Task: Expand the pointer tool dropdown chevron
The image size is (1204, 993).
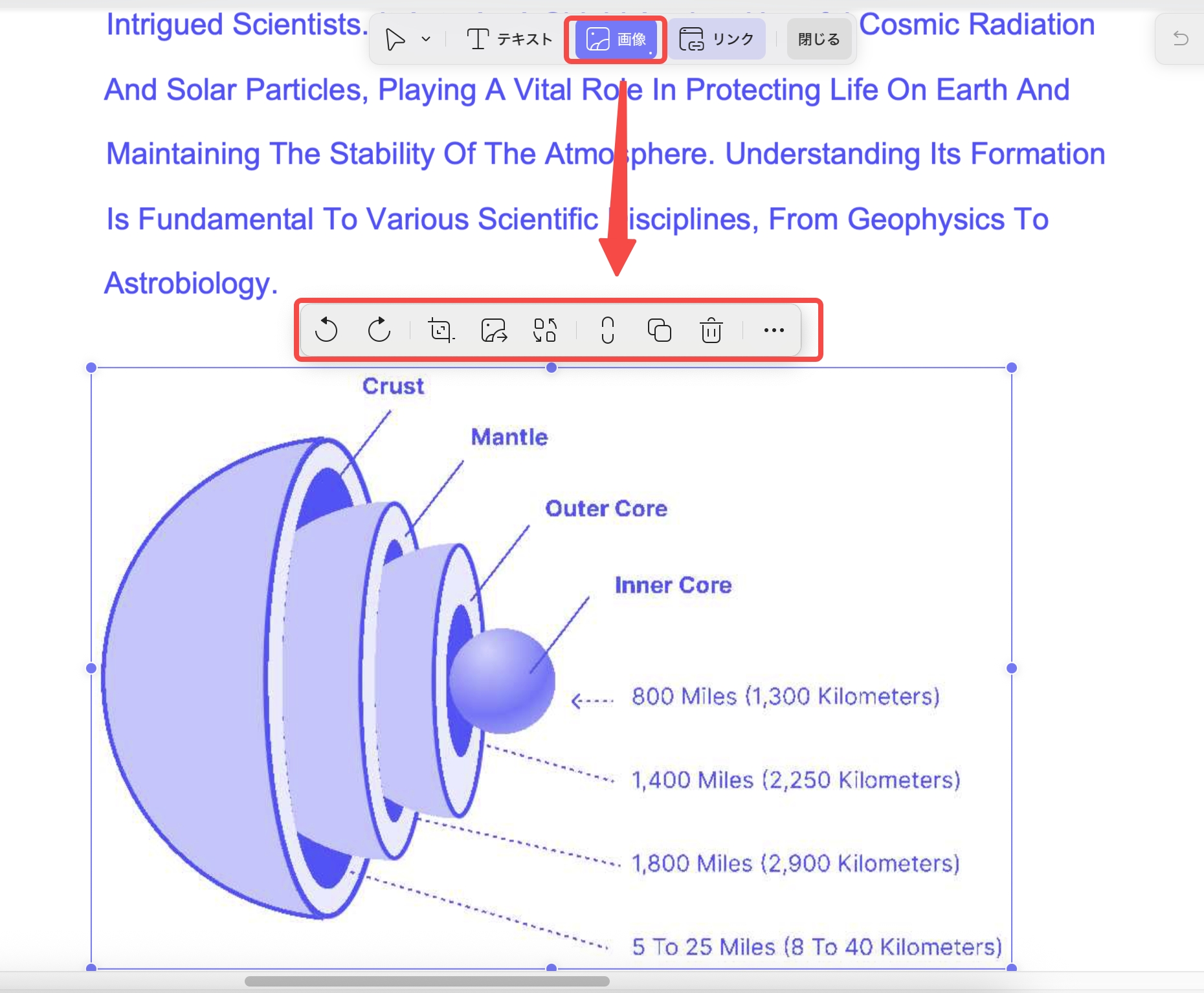Action: (x=426, y=39)
